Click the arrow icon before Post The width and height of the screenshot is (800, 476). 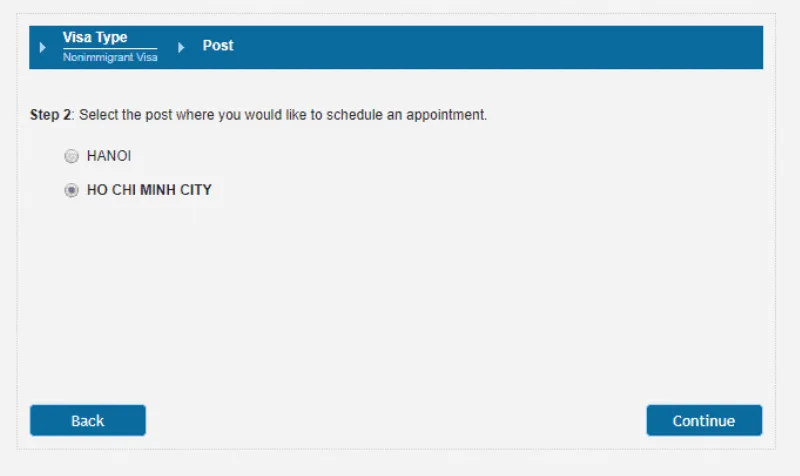point(181,47)
